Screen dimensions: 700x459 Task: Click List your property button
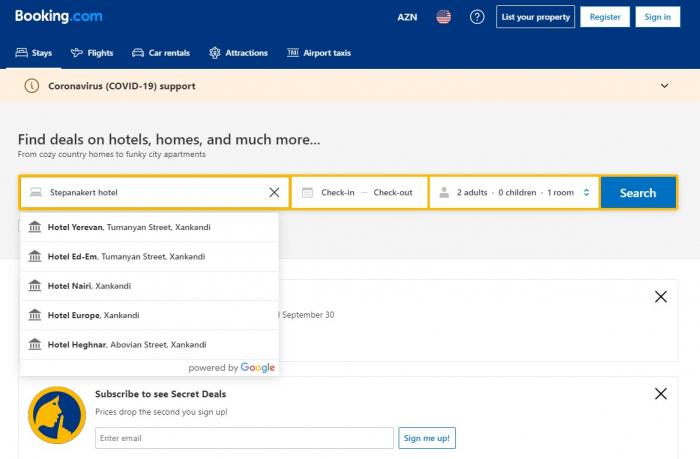click(535, 17)
